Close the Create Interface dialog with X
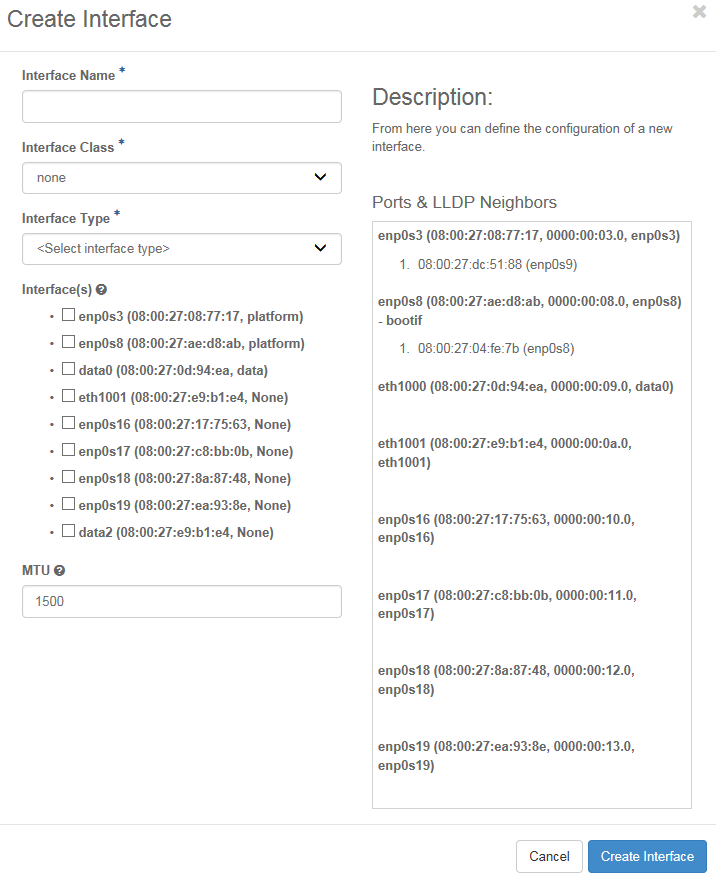 (x=699, y=12)
